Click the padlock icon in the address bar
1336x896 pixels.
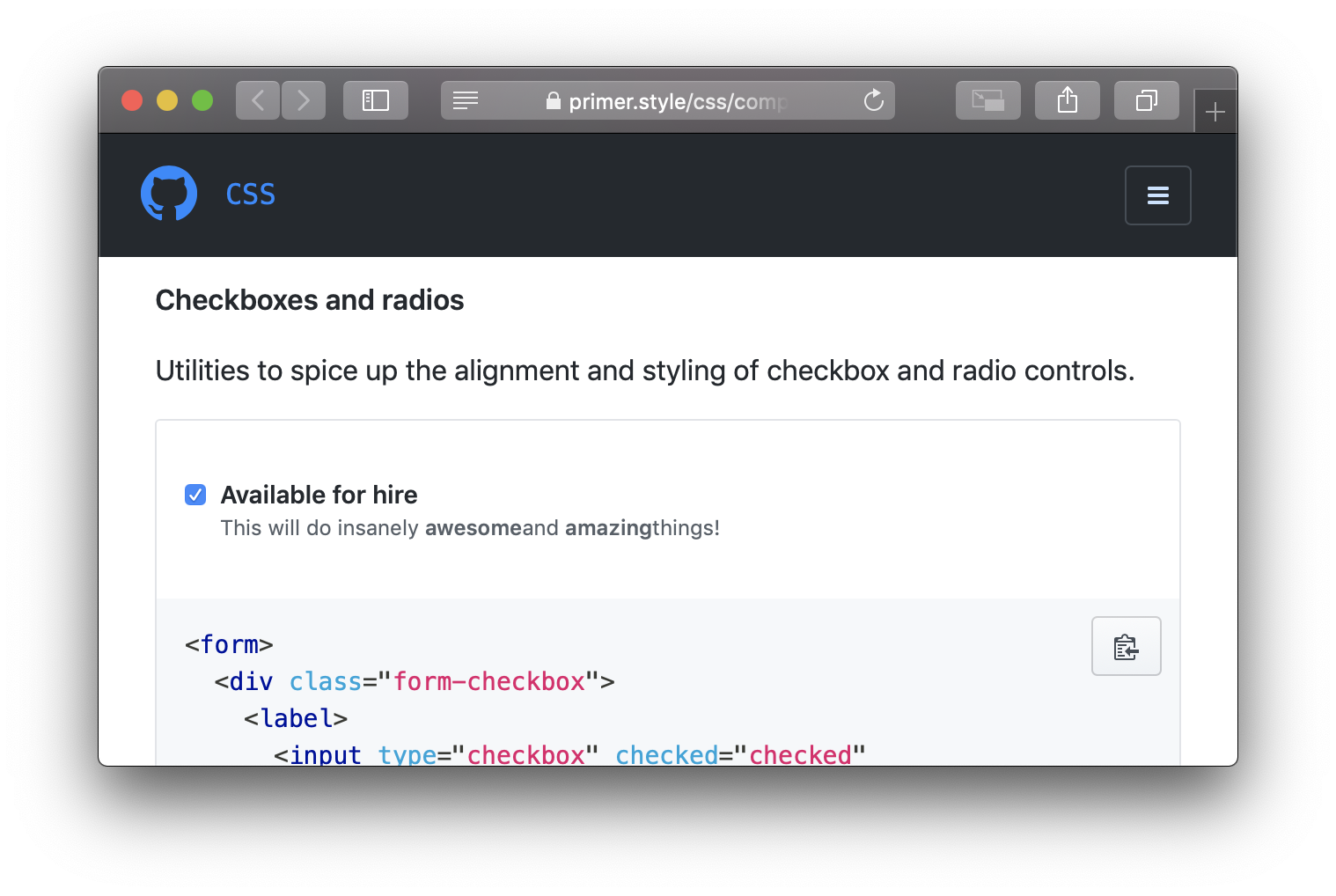554,101
